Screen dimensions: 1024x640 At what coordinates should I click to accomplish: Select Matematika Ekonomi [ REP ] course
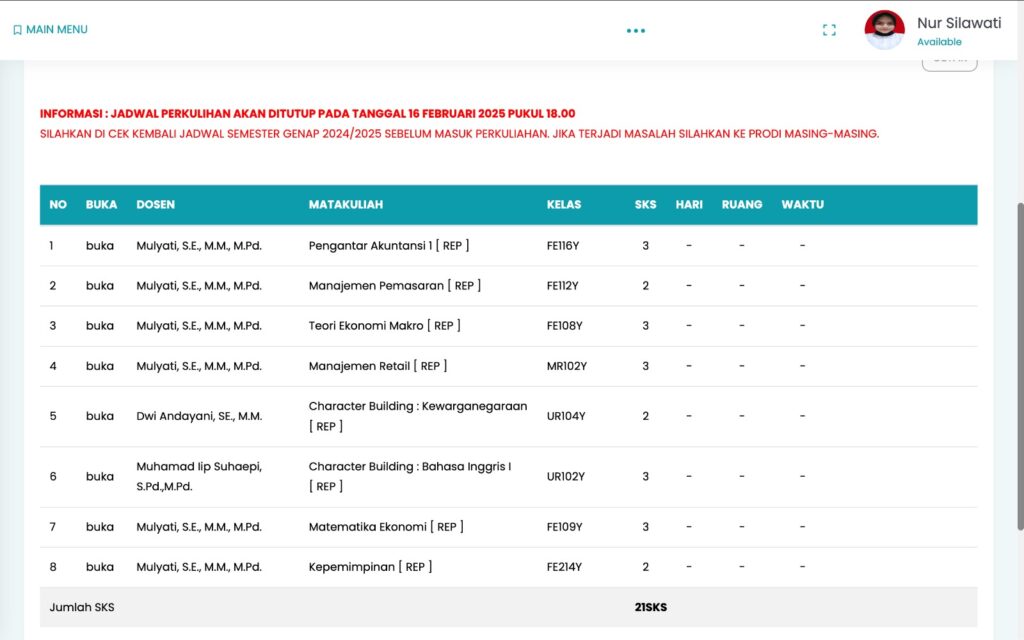[386, 526]
